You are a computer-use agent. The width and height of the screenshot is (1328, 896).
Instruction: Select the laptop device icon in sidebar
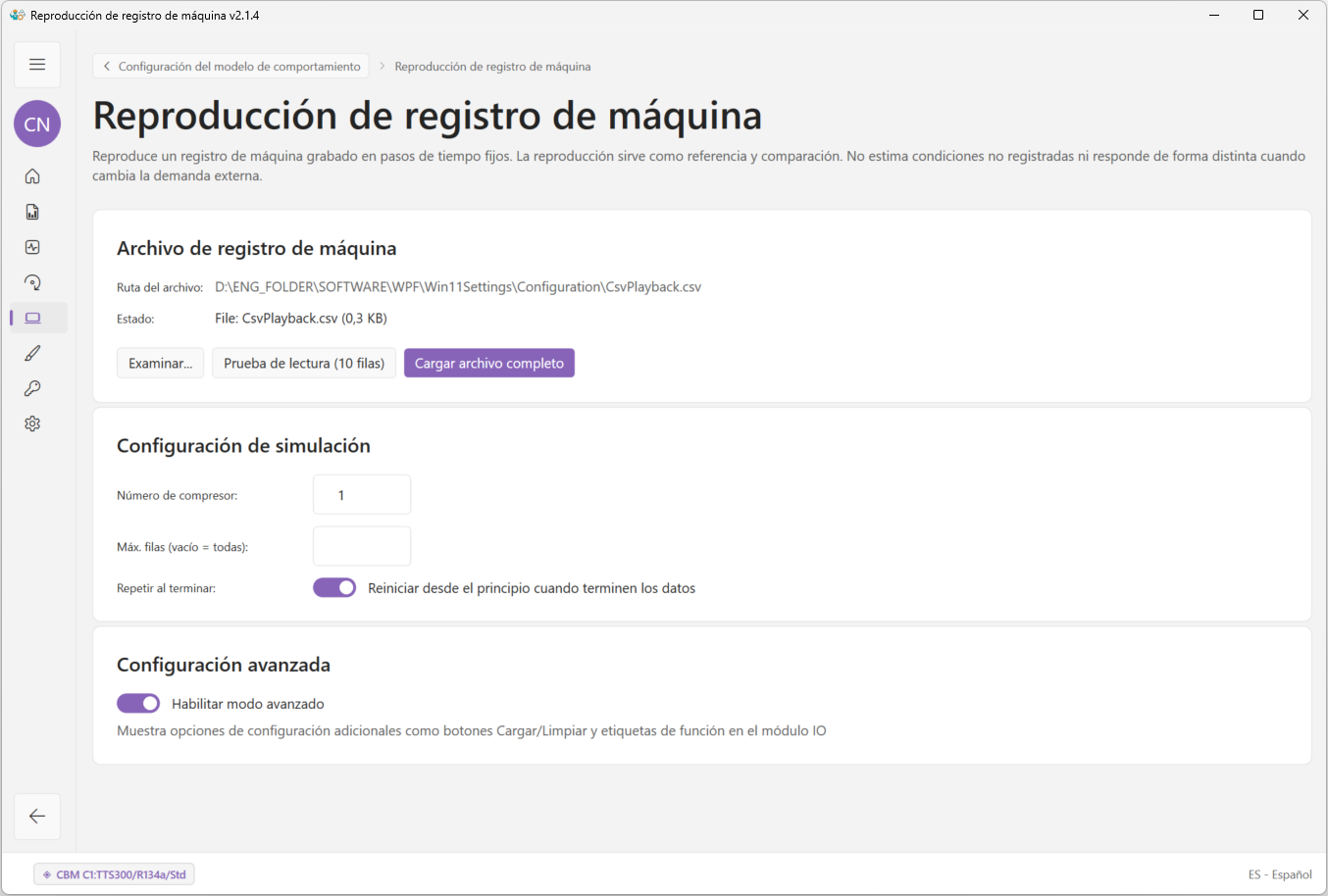coord(32,318)
